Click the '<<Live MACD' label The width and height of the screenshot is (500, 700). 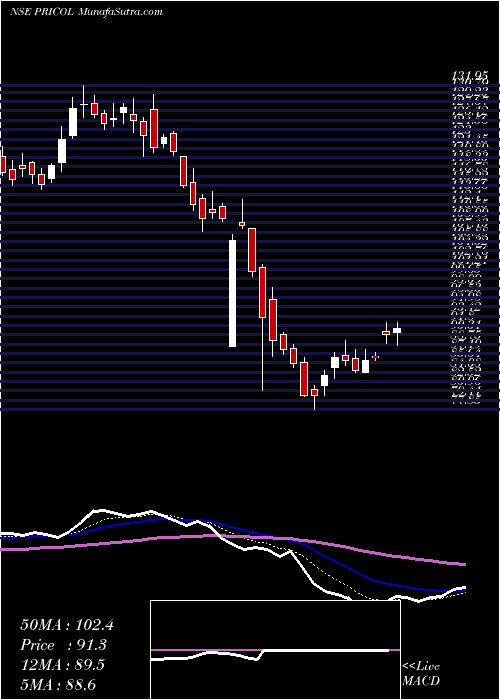pos(421,673)
